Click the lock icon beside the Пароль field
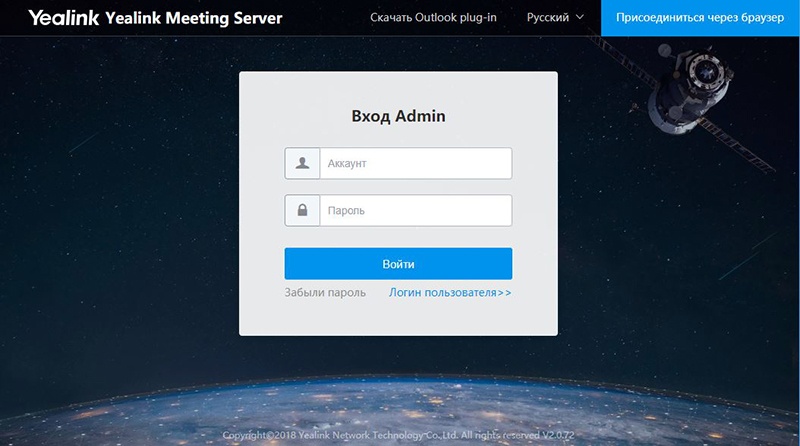The width and height of the screenshot is (800, 446). tap(303, 210)
